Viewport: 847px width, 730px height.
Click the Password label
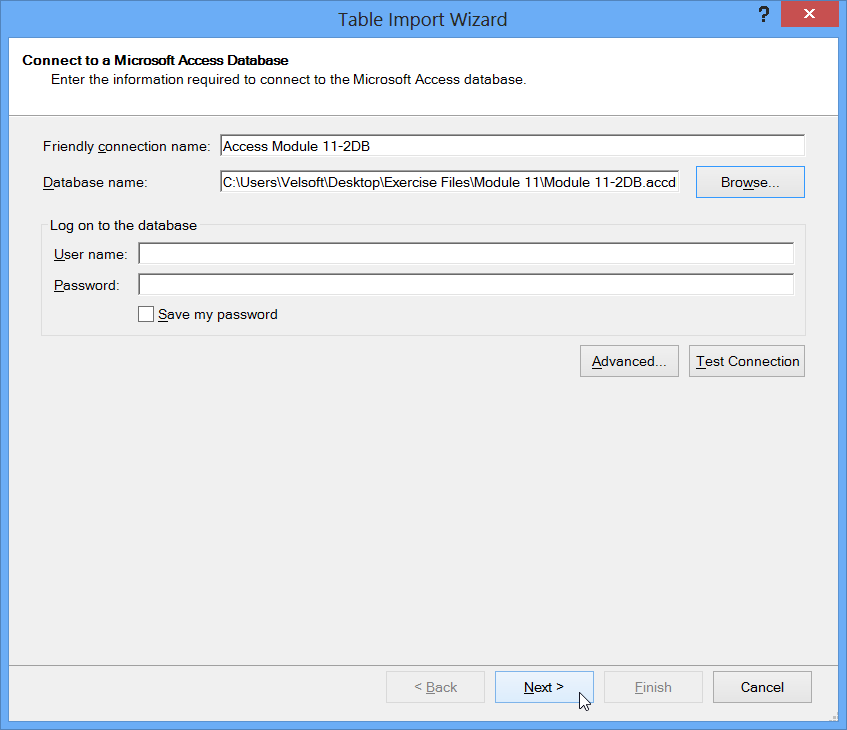click(x=86, y=285)
